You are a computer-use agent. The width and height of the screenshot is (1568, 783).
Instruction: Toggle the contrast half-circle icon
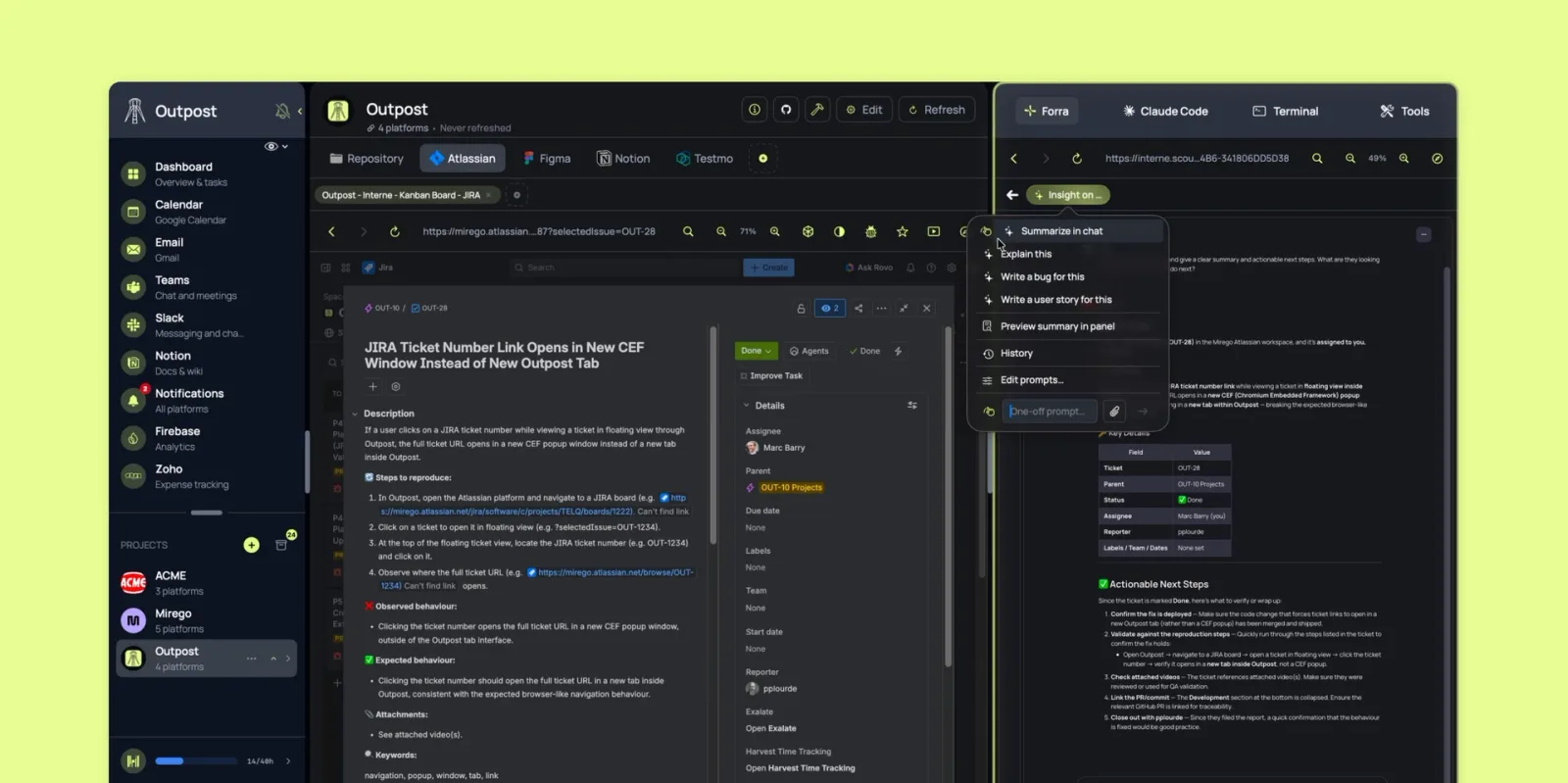pos(839,232)
